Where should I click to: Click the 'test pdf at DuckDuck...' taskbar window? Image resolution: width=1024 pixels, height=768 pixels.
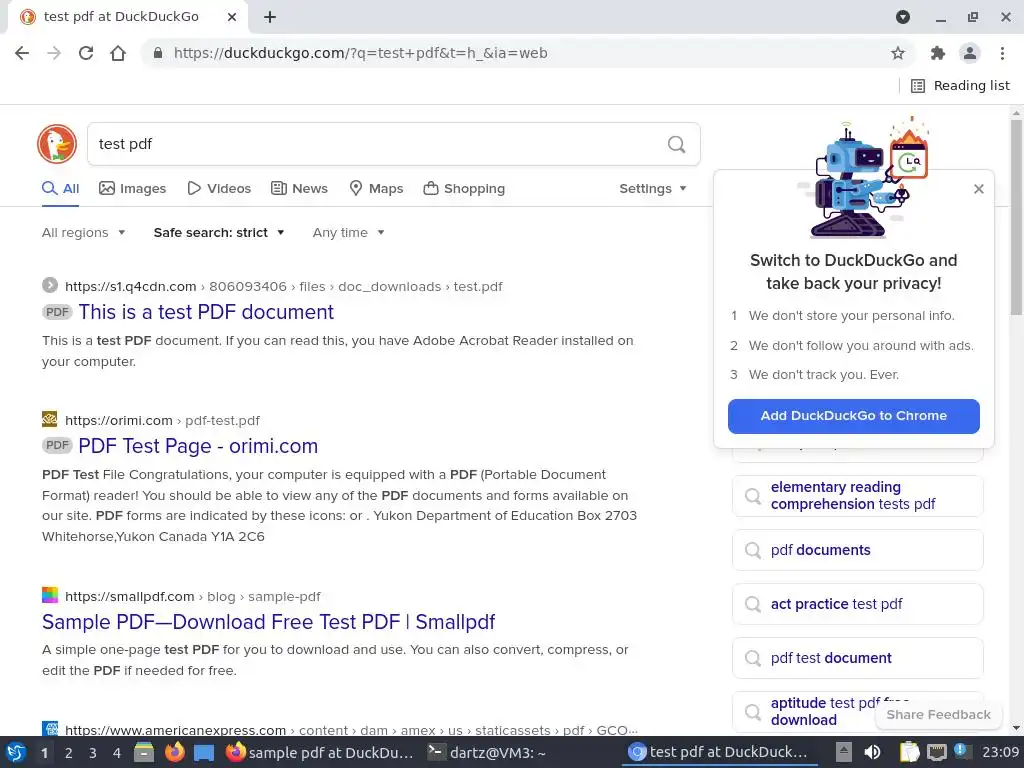tap(718, 752)
